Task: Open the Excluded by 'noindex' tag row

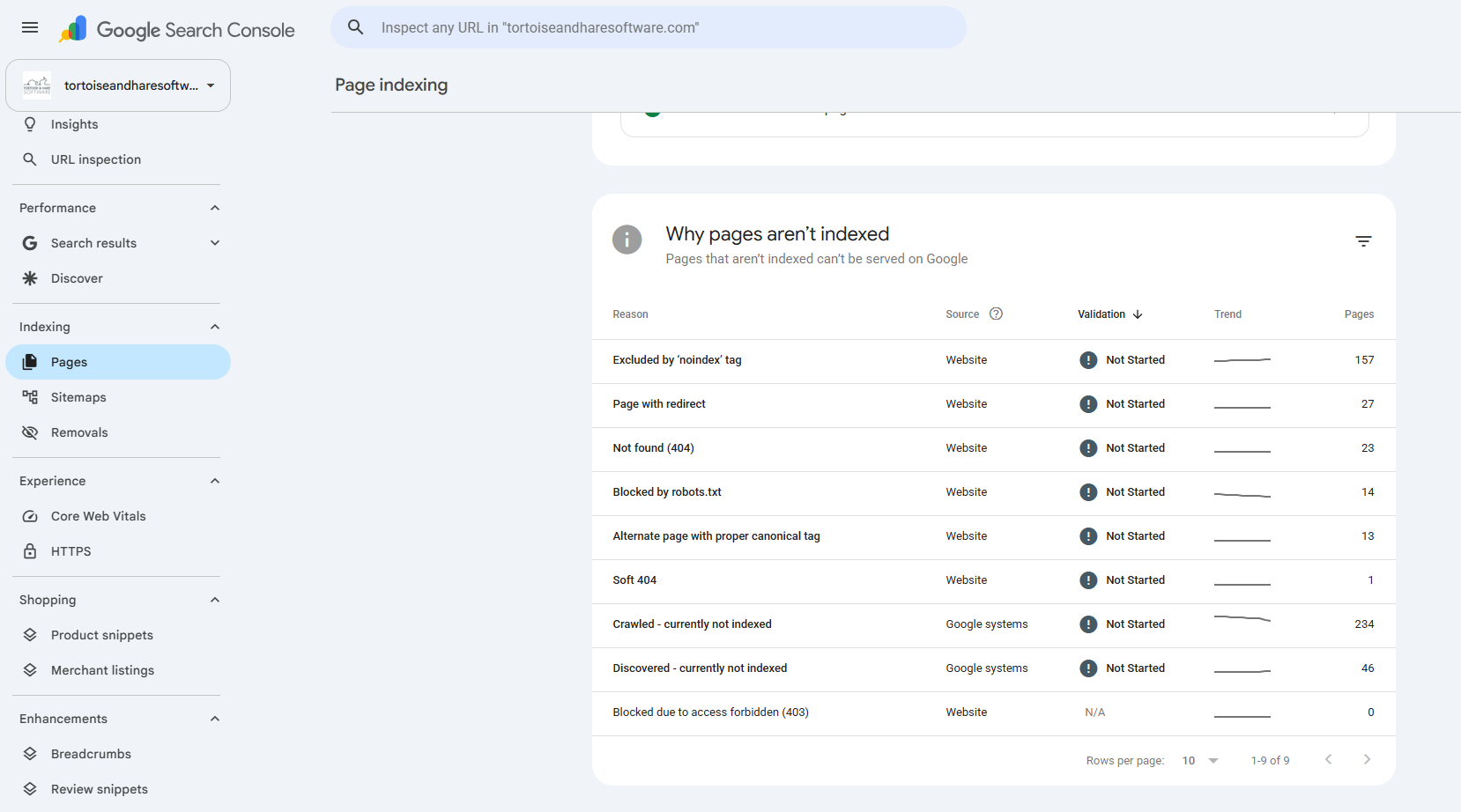Action: [x=994, y=360]
